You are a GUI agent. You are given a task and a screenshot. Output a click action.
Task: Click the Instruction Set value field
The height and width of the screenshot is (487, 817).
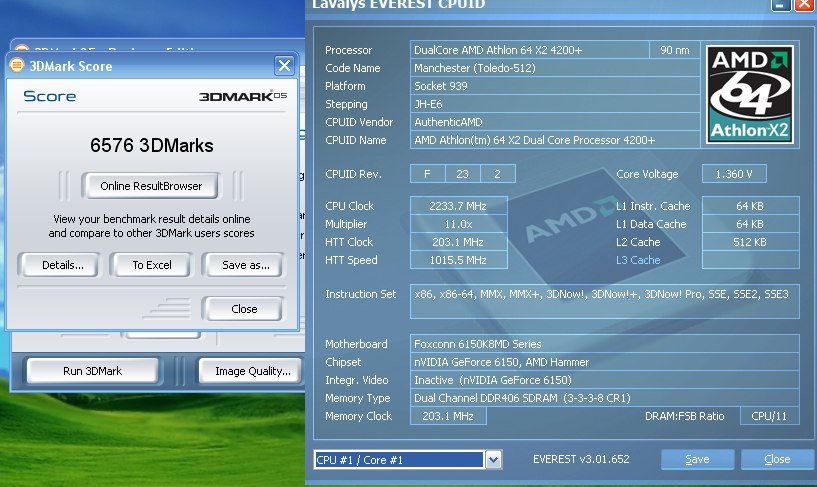(604, 301)
